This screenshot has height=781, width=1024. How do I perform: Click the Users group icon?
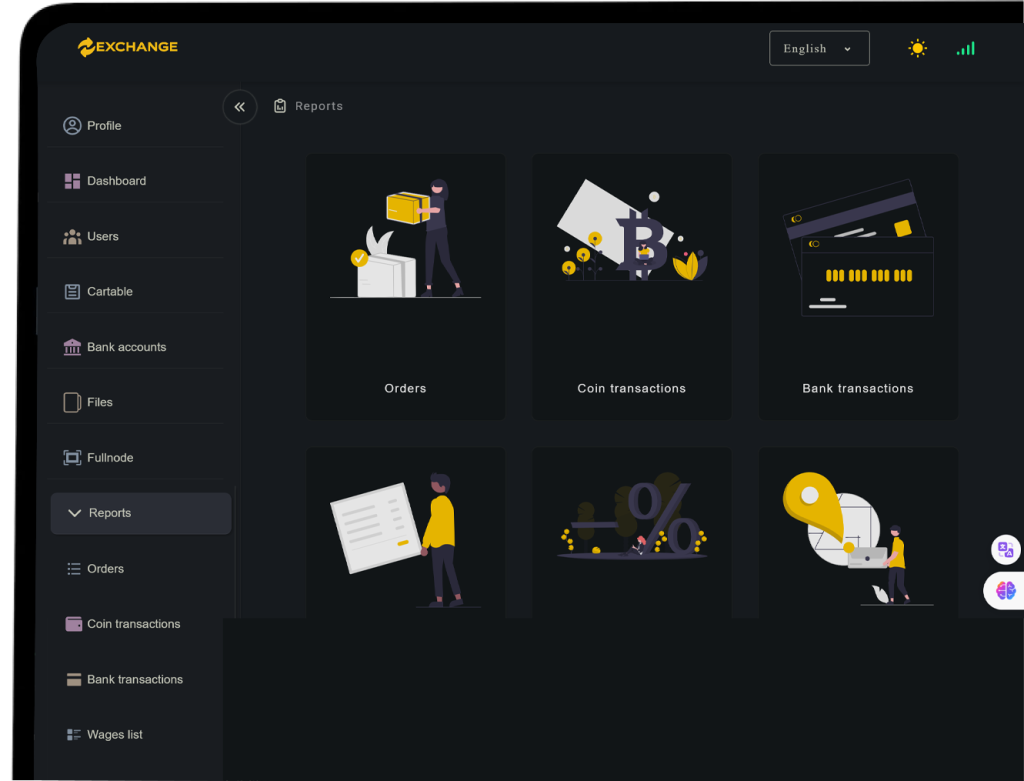72,237
